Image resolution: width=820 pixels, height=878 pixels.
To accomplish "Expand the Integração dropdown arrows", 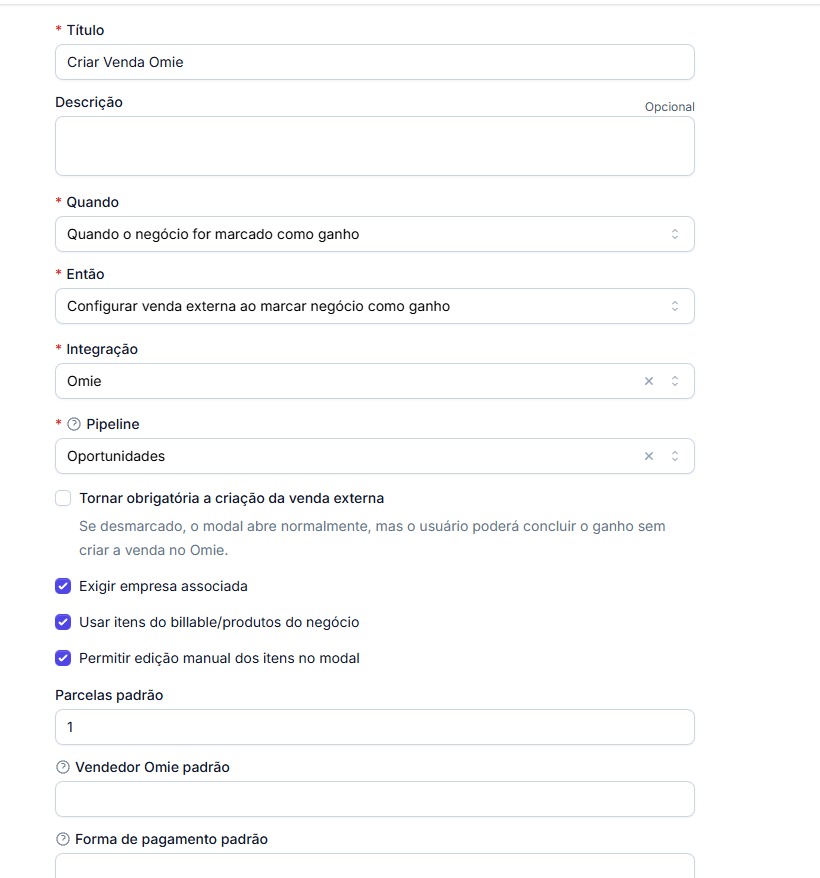I will pos(675,381).
